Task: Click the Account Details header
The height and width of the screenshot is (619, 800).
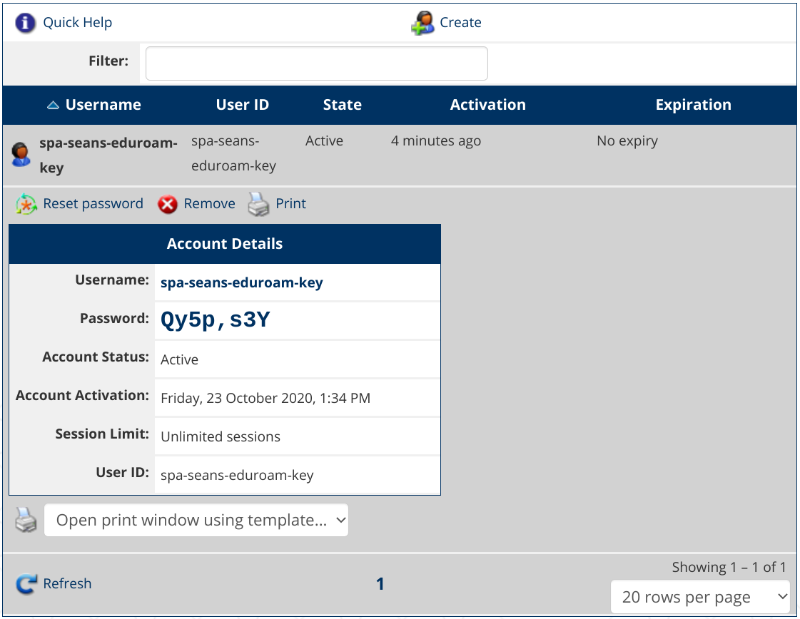Action: click(224, 244)
